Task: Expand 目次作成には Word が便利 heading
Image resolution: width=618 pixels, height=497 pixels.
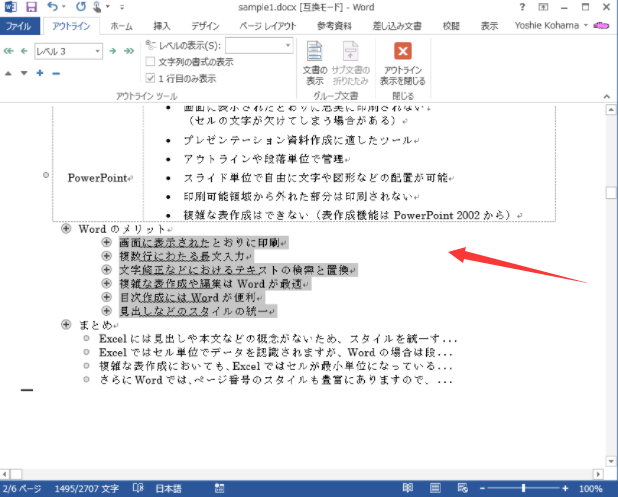Action: point(106,297)
